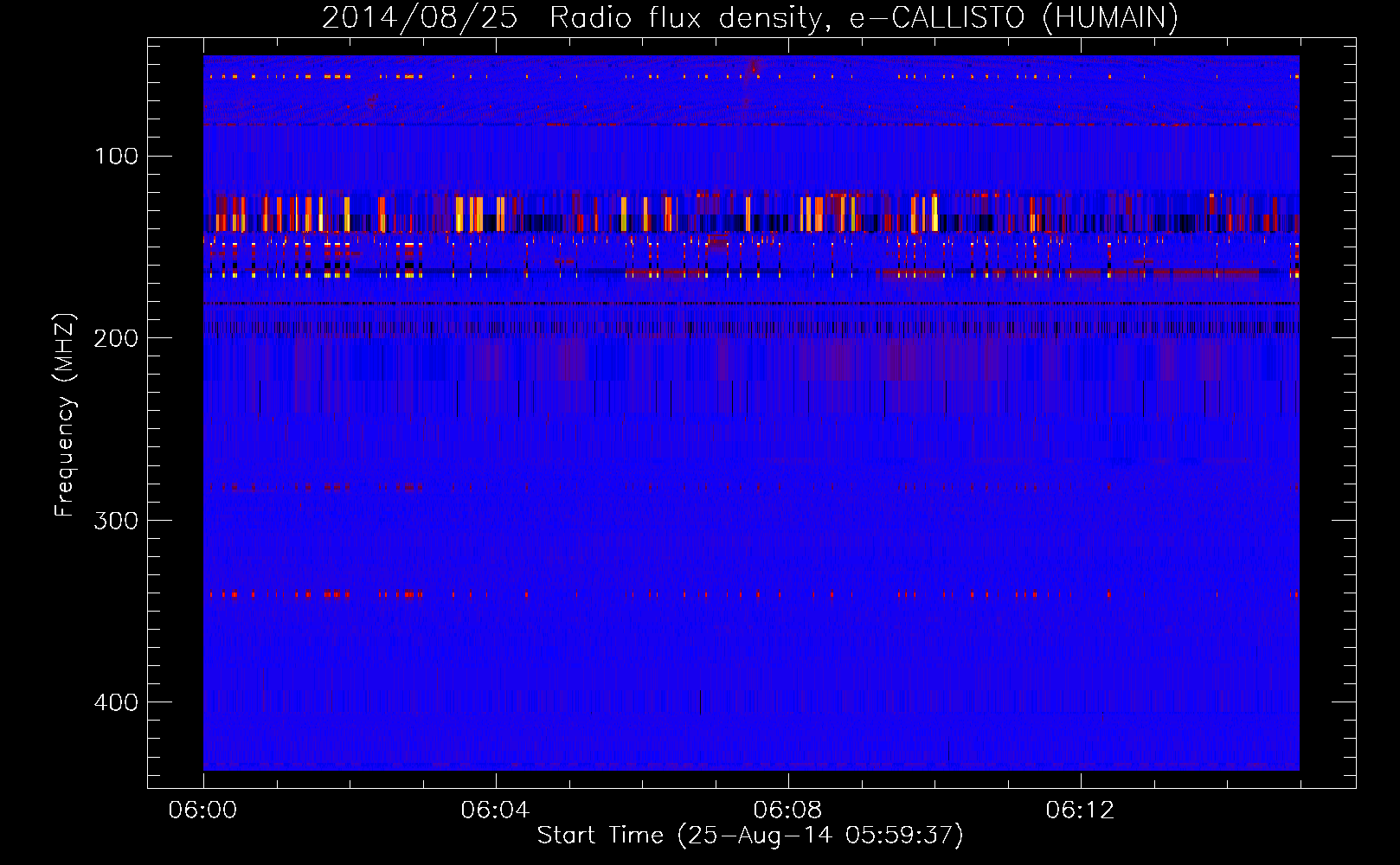The width and height of the screenshot is (1400, 865).
Task: Click the 06:12 time tick label
Action: (x=1080, y=810)
